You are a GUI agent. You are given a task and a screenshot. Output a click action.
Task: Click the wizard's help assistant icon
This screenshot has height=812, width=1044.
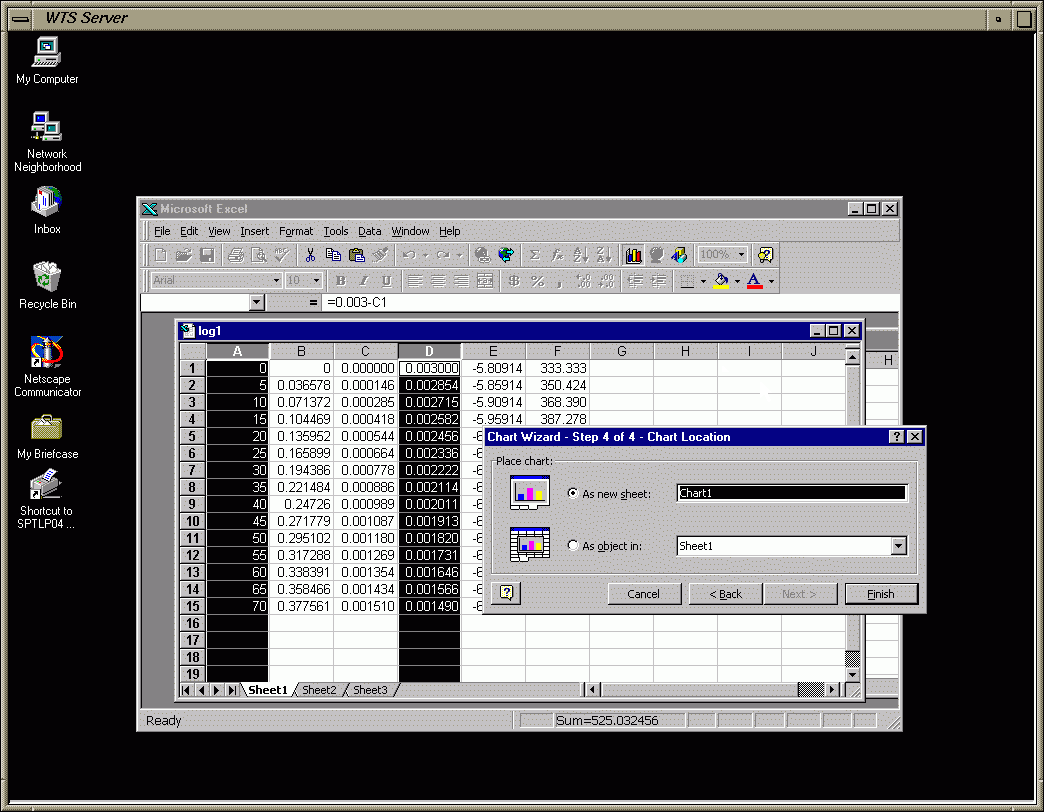coord(506,593)
